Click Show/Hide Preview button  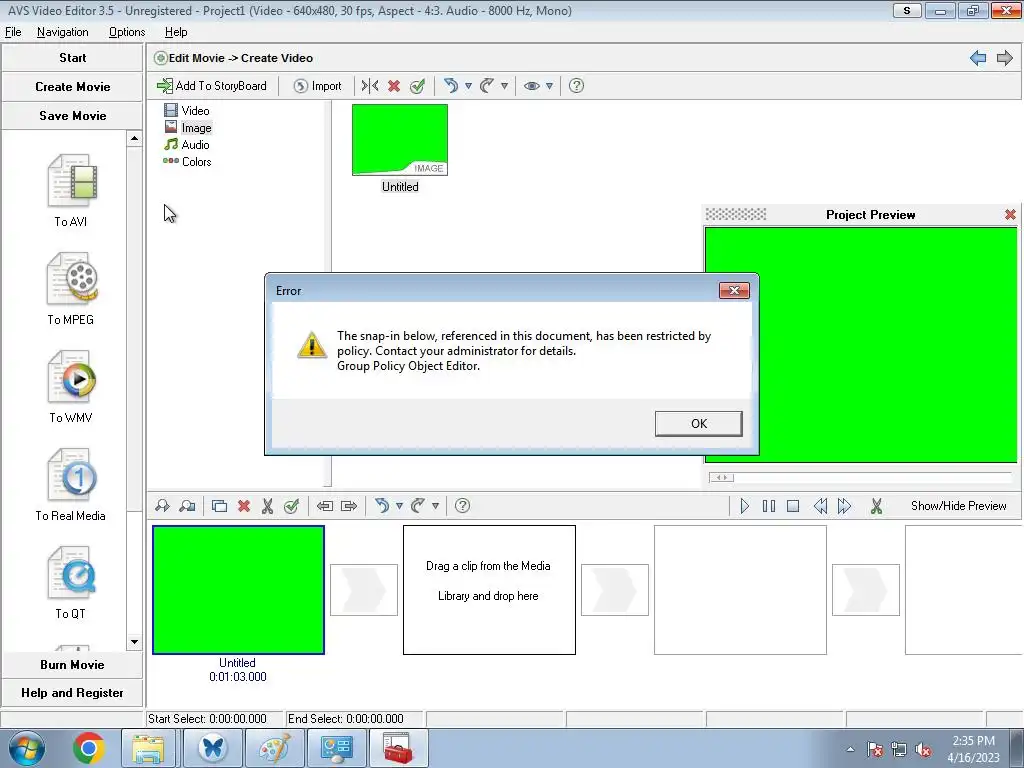click(x=958, y=505)
